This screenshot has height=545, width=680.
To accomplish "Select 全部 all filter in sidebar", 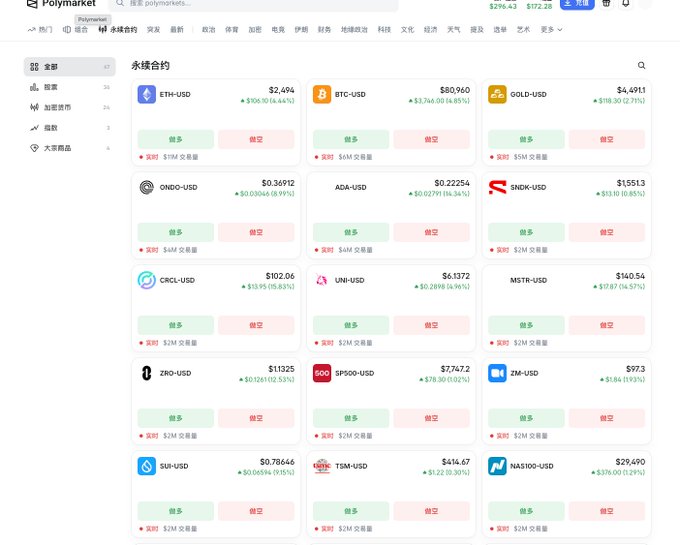I will (69, 67).
